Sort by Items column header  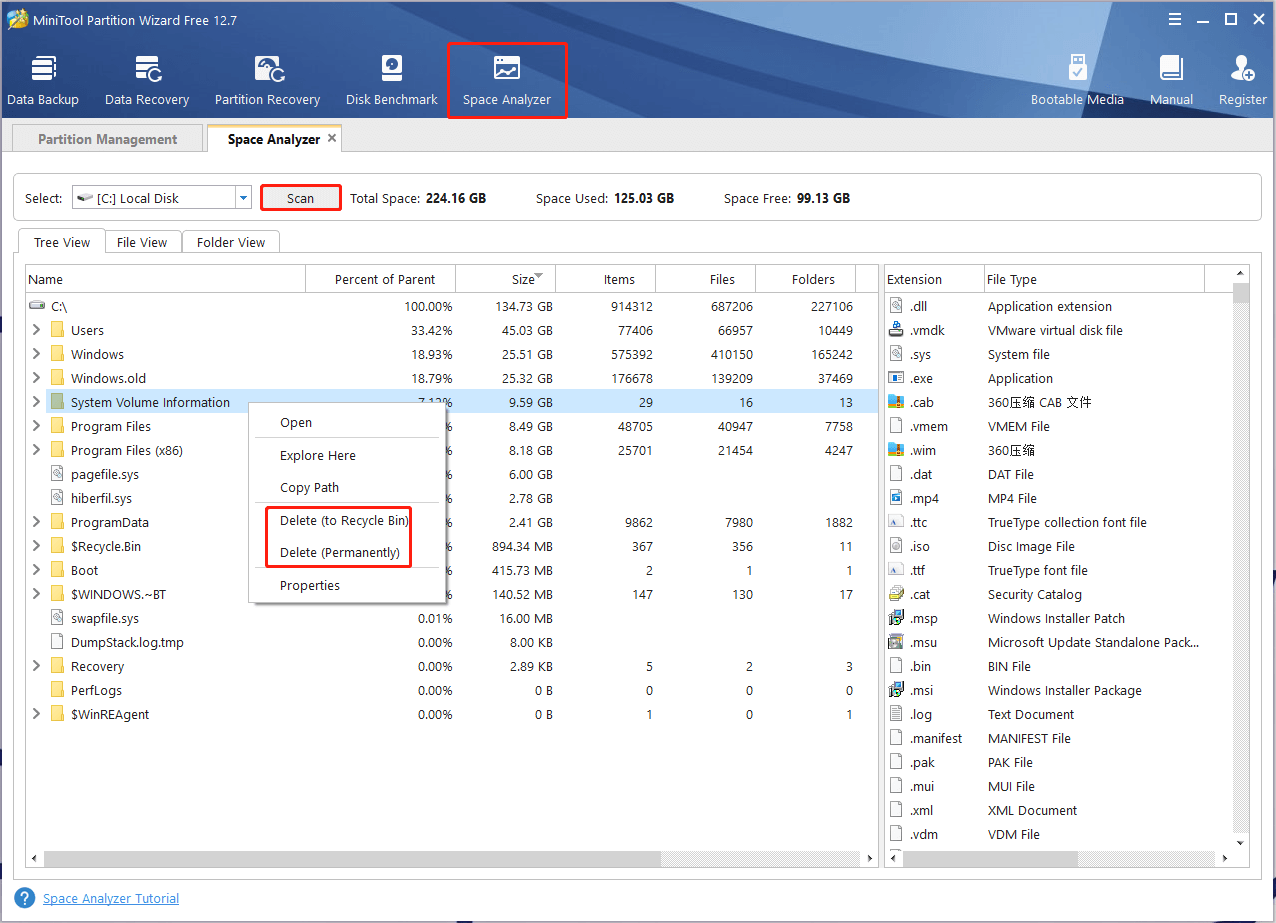(x=605, y=279)
